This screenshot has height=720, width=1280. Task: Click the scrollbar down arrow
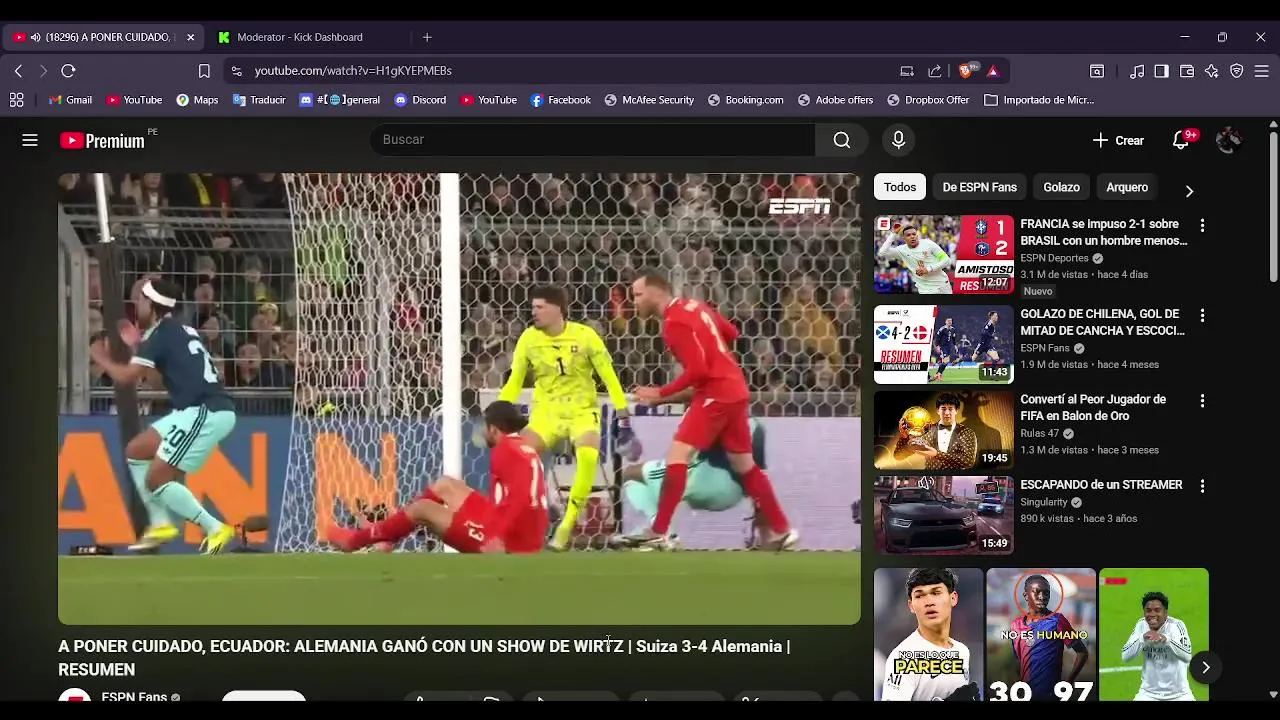point(1273,694)
